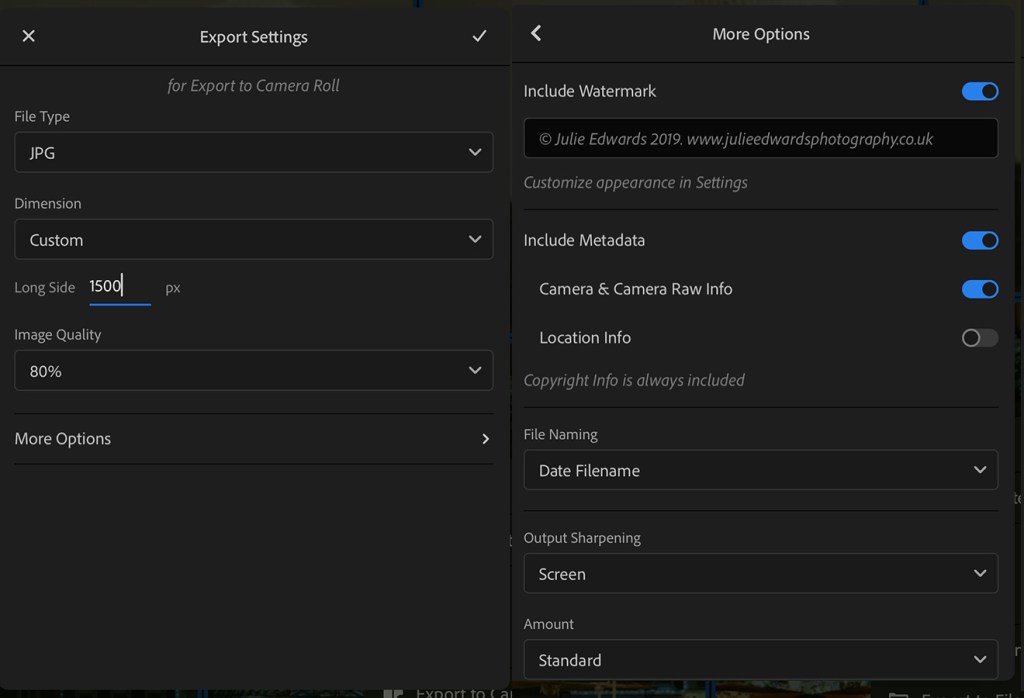Toggle Camera & Camera Raw Info off
Viewport: 1024px width, 698px height.
(x=979, y=289)
